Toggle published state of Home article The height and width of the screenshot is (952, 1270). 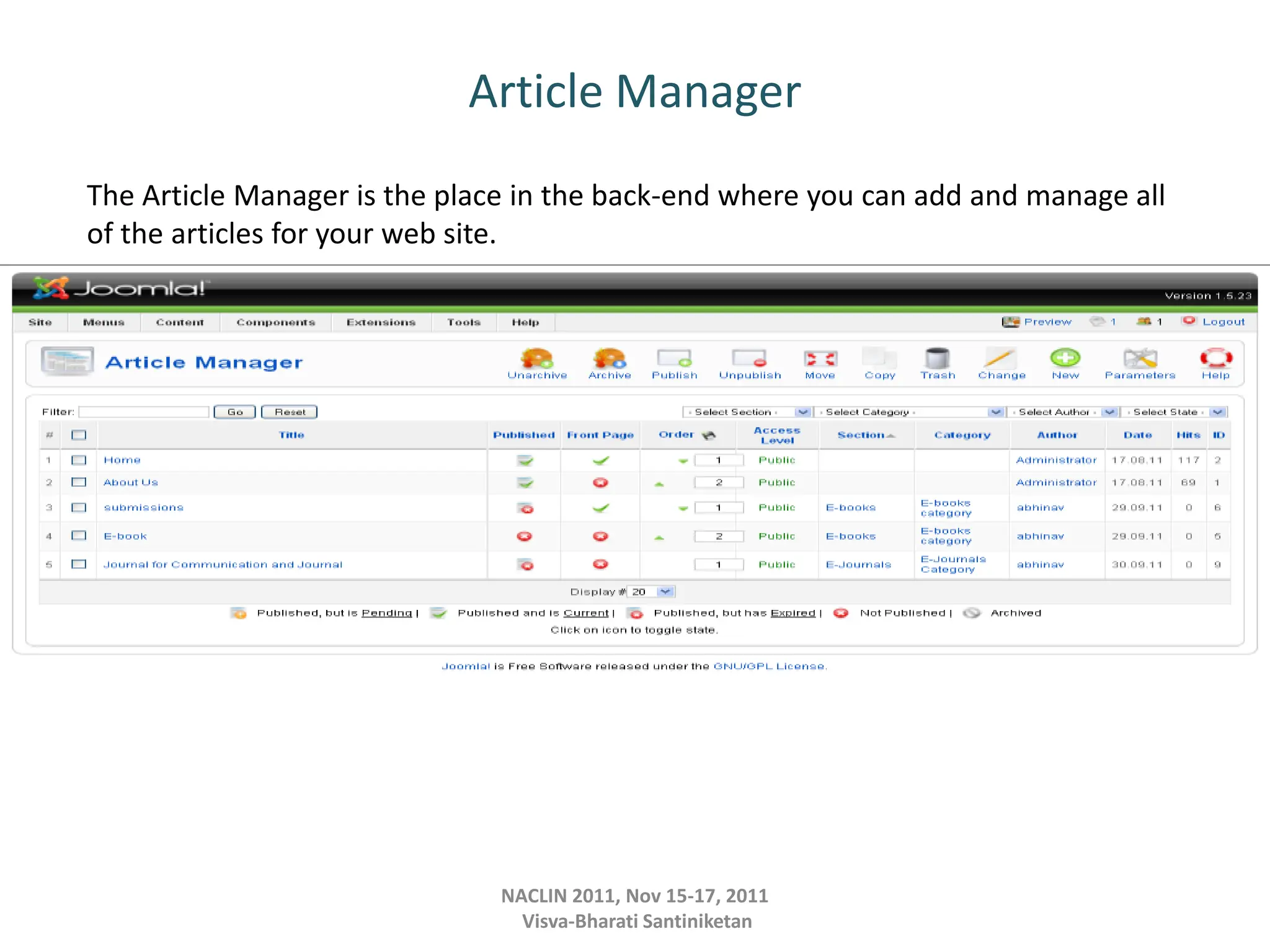click(525, 461)
